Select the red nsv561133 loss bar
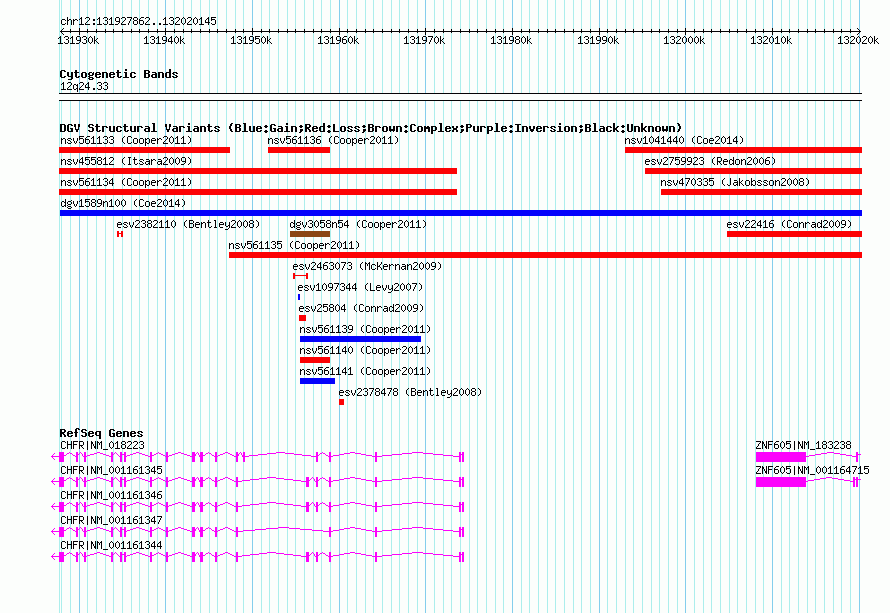 tap(145, 150)
